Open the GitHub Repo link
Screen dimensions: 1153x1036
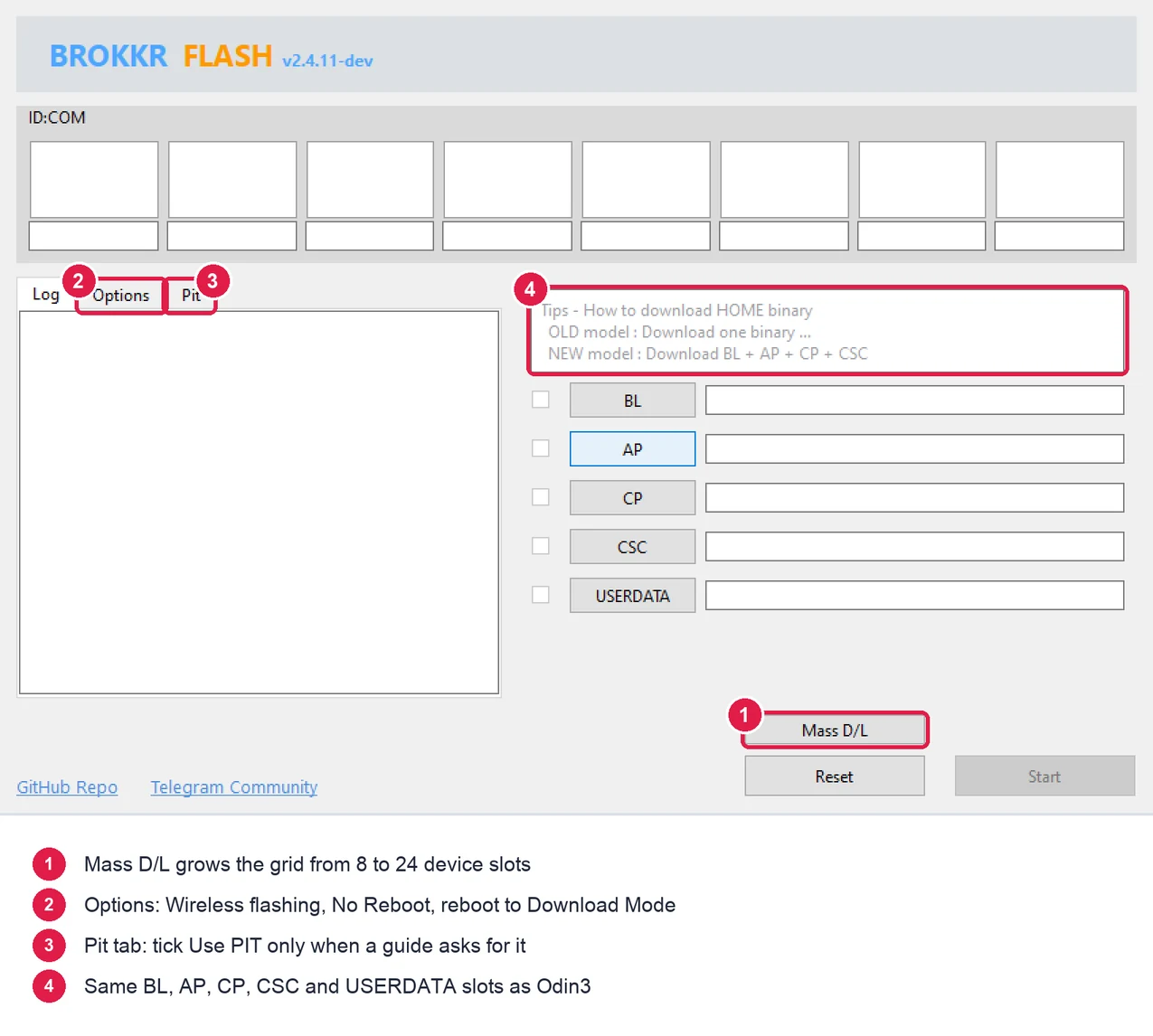67,787
